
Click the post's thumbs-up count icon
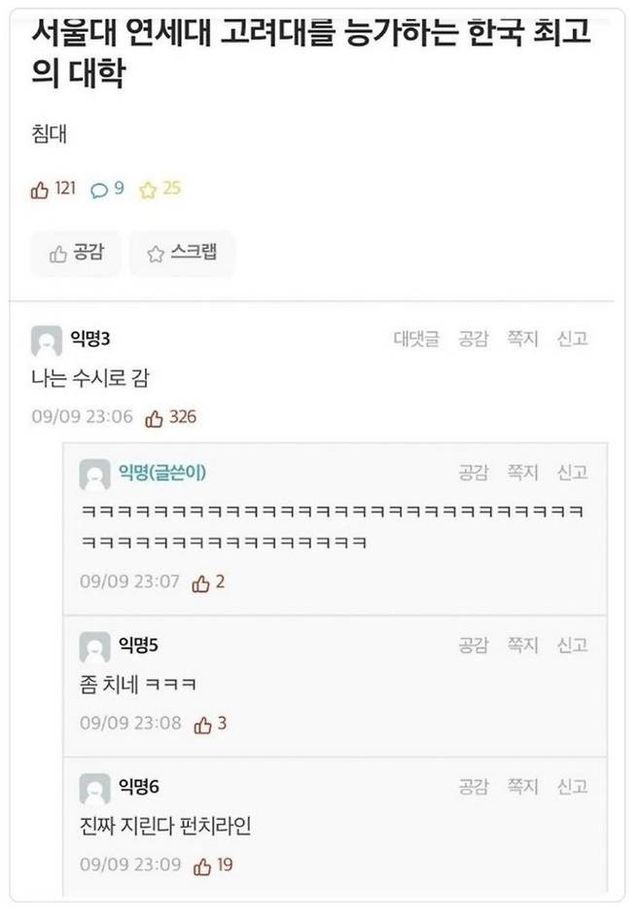pyautogui.click(x=40, y=189)
